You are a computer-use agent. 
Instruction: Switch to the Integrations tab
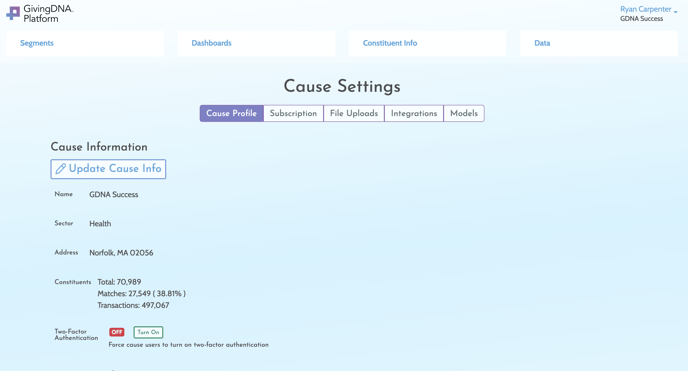tap(414, 113)
